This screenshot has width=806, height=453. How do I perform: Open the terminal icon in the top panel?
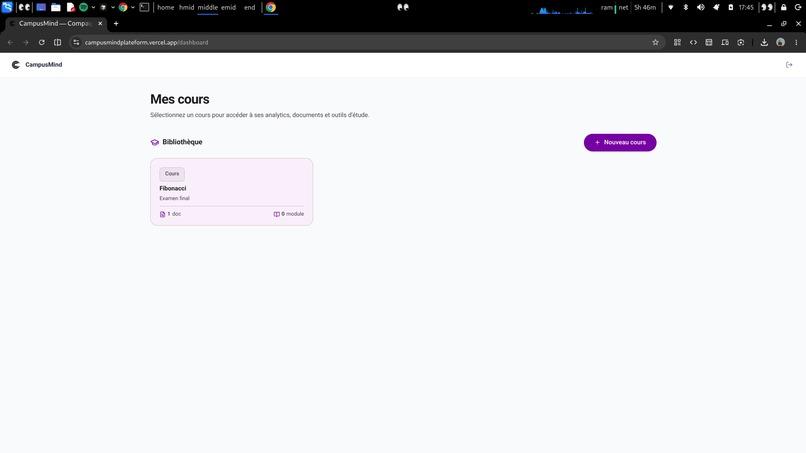(144, 8)
